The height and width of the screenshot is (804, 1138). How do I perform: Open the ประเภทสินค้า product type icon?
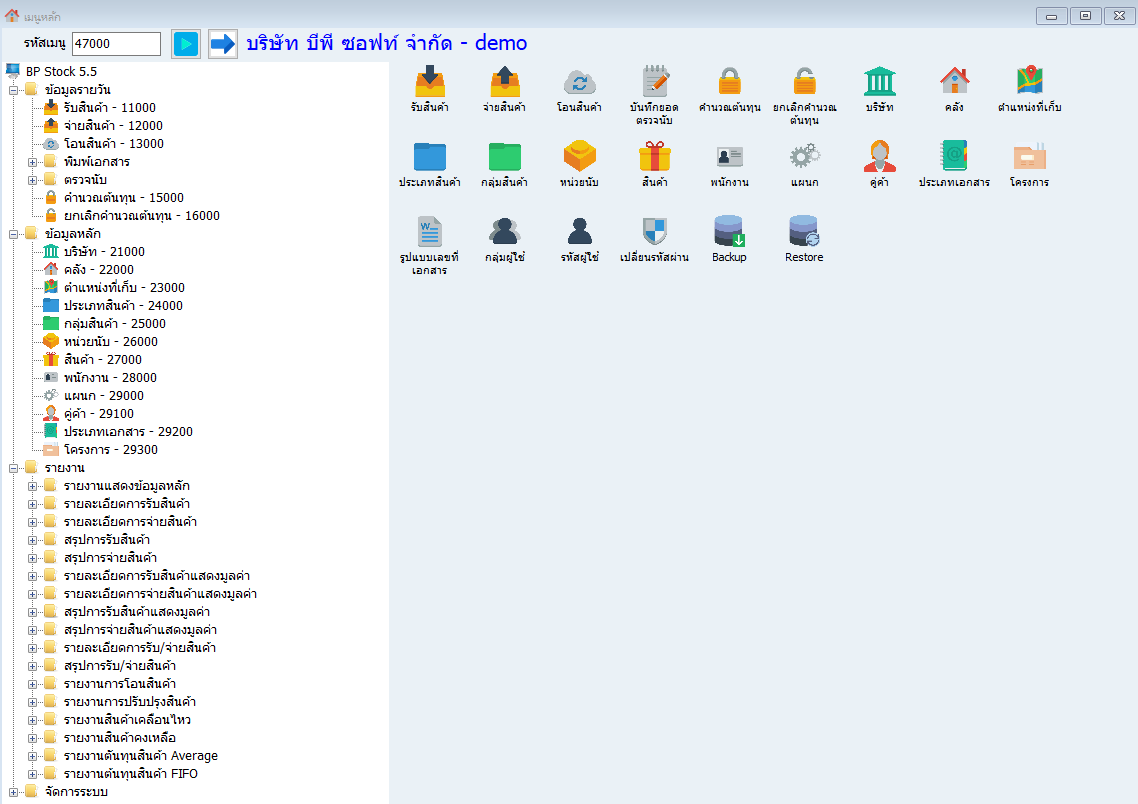[430, 157]
